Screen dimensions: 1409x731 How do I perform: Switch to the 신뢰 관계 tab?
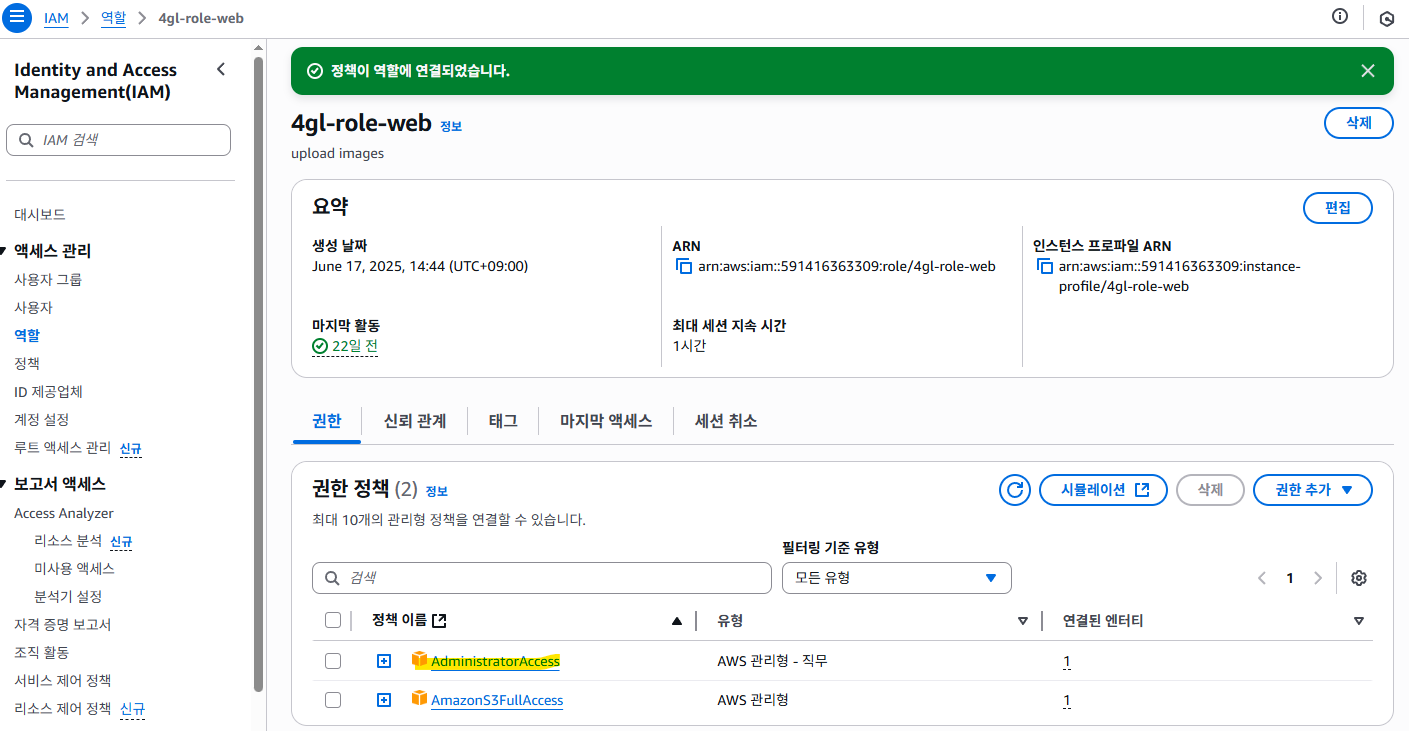click(x=414, y=421)
